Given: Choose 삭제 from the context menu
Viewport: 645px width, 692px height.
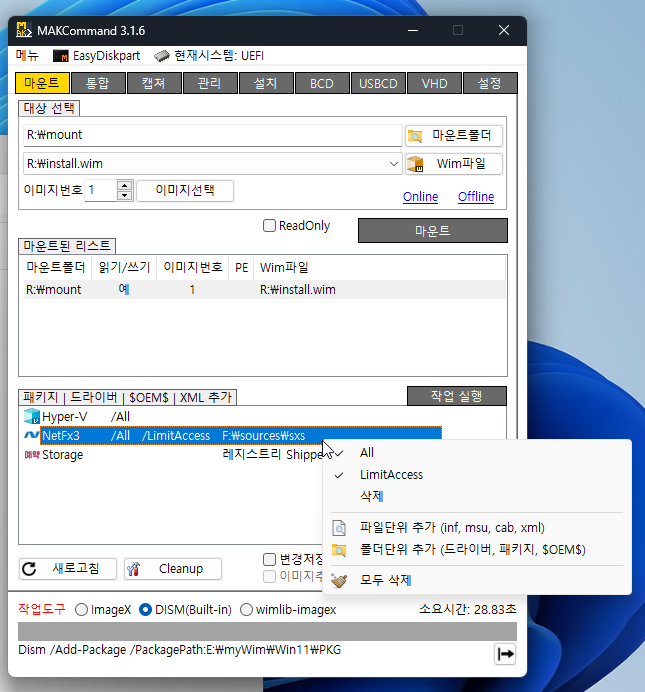Looking at the screenshot, I should (x=477, y=496).
